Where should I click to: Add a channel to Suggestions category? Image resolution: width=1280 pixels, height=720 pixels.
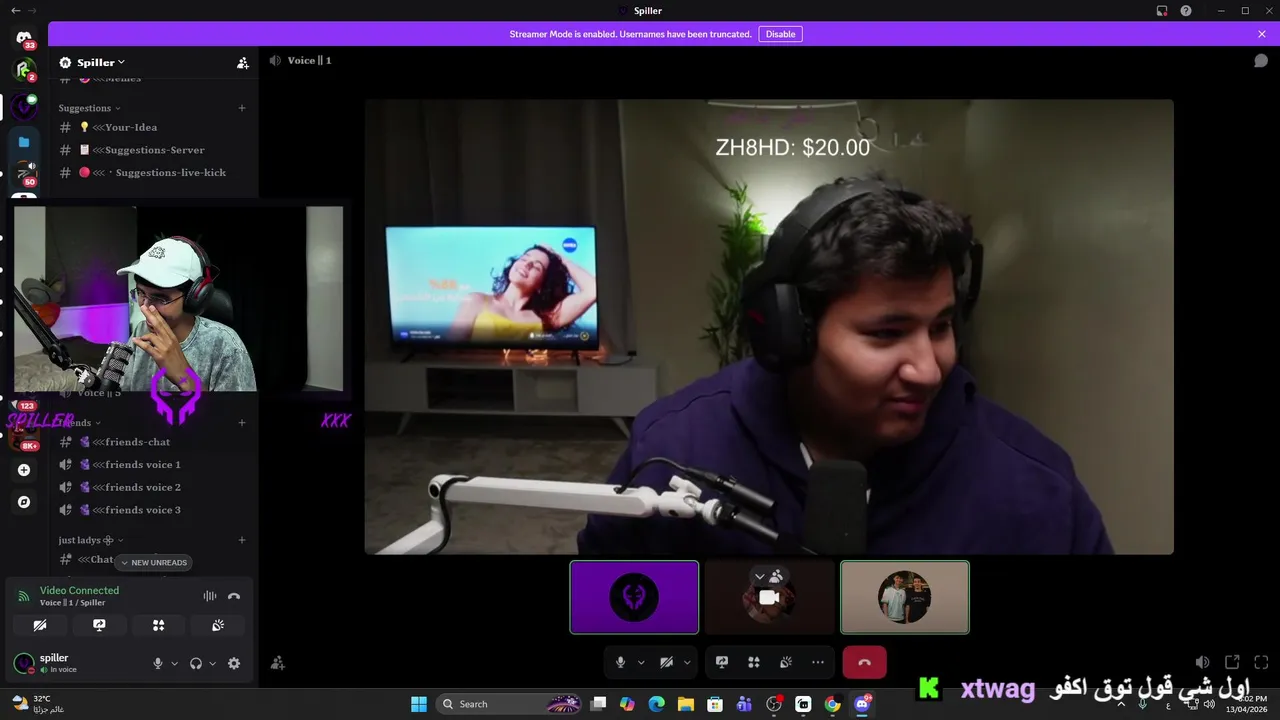coord(242,108)
